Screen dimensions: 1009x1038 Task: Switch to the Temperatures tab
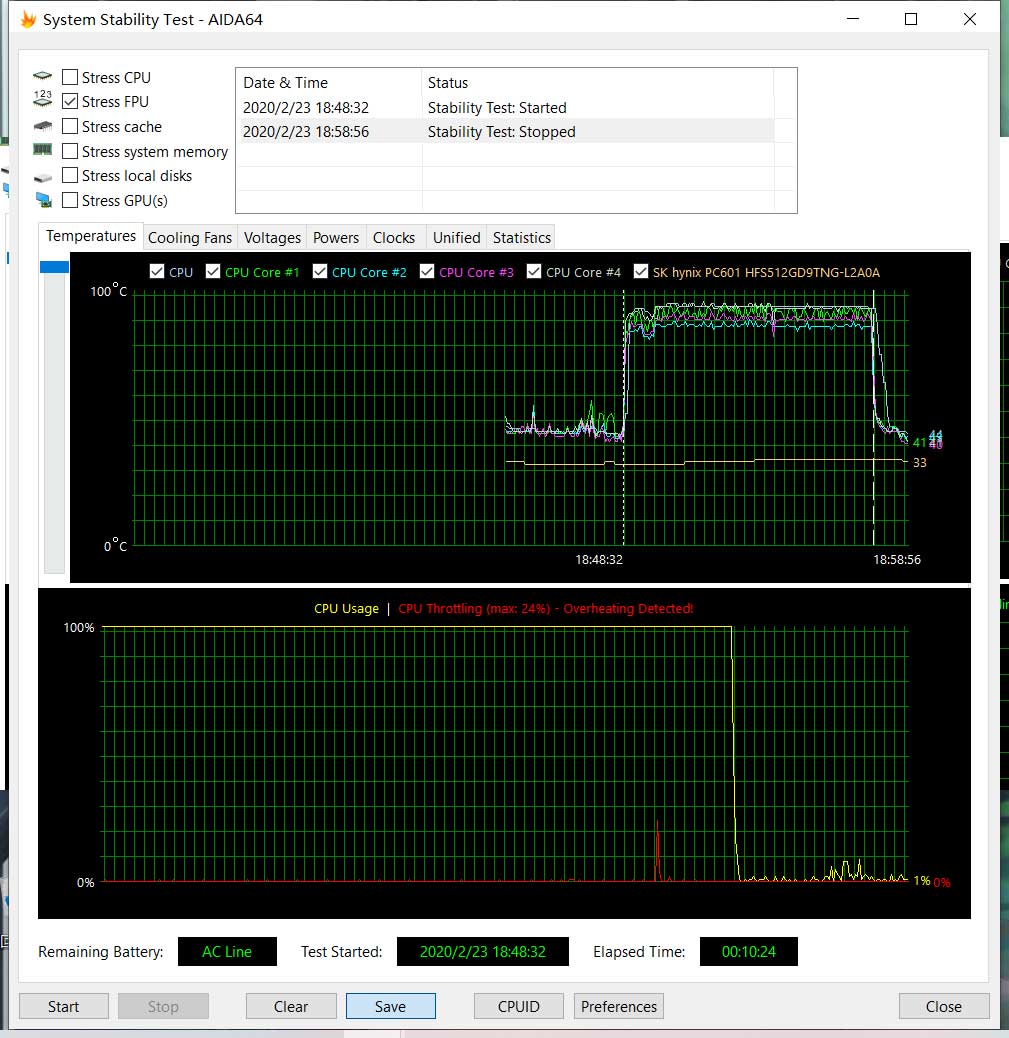tap(91, 236)
